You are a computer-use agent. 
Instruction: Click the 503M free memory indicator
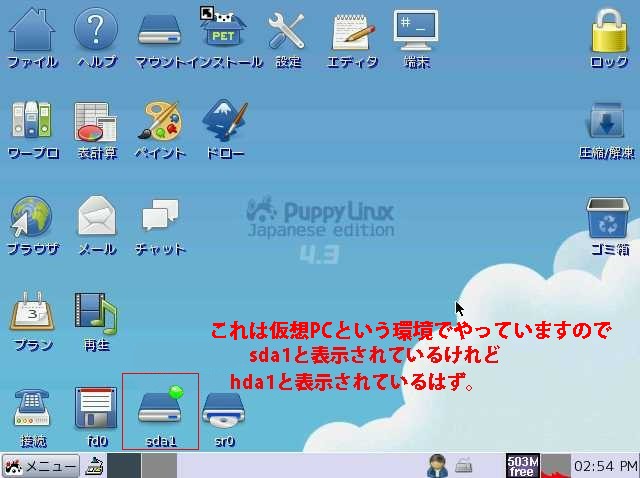click(522, 466)
